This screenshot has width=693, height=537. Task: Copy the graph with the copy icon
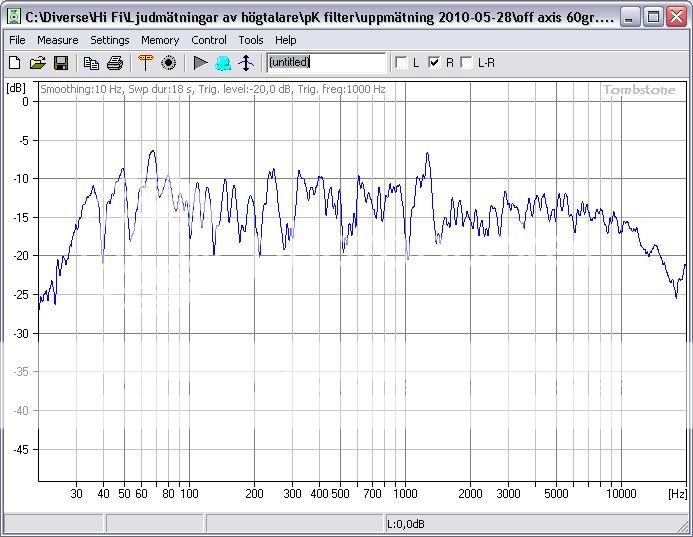coord(91,63)
